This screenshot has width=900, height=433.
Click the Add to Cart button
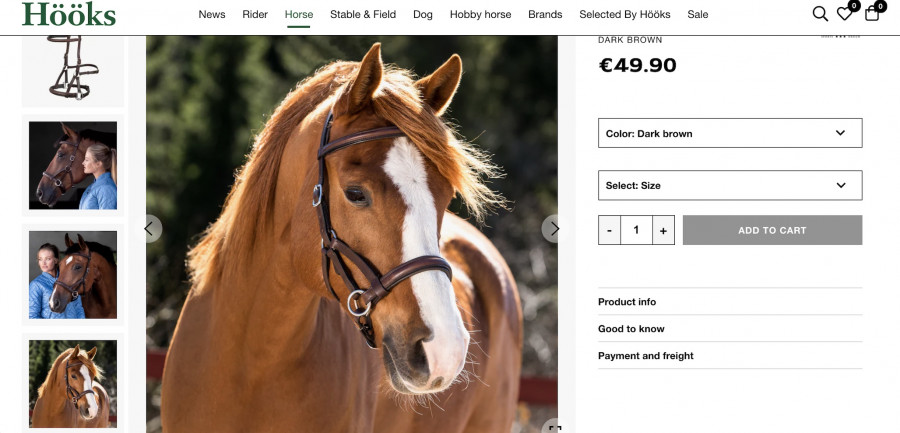point(772,230)
